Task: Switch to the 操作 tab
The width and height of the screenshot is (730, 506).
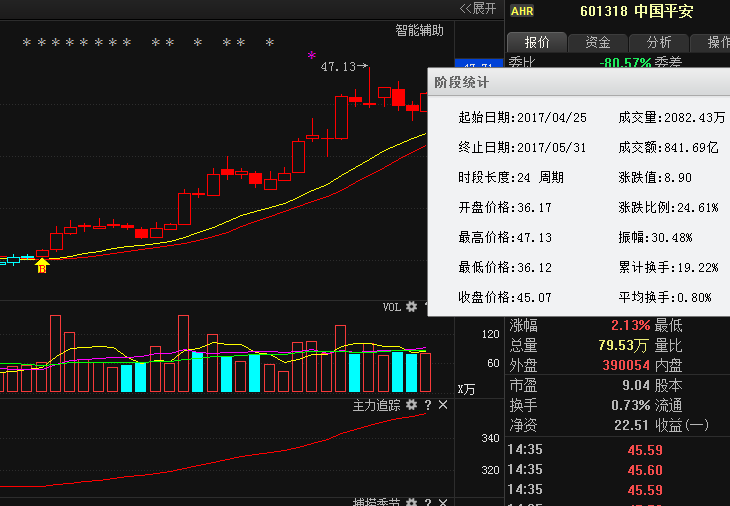Action: click(x=712, y=42)
